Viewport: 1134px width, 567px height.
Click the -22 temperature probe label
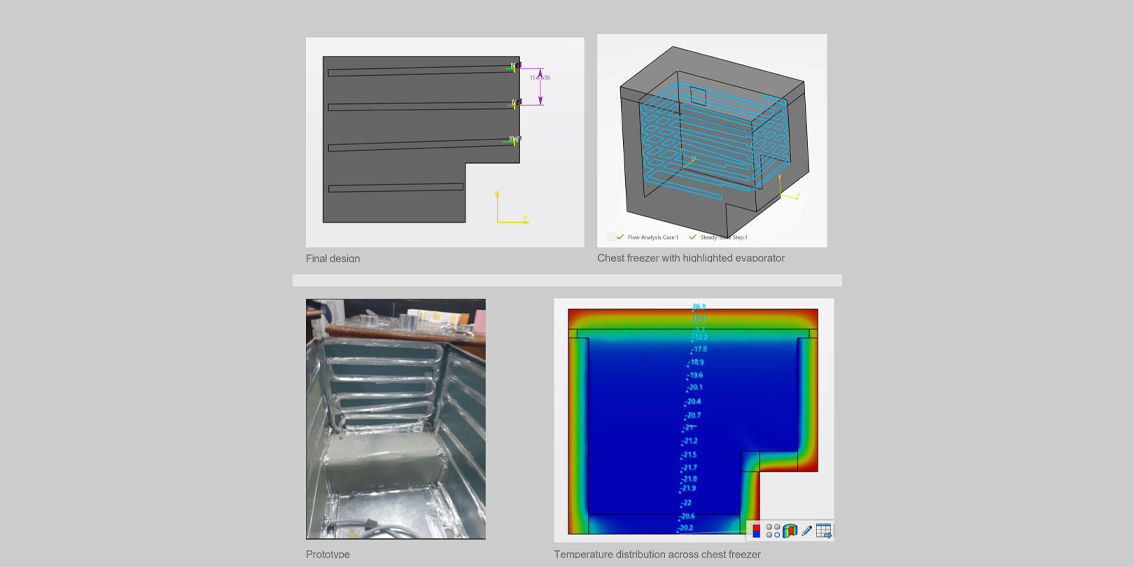tap(687, 503)
